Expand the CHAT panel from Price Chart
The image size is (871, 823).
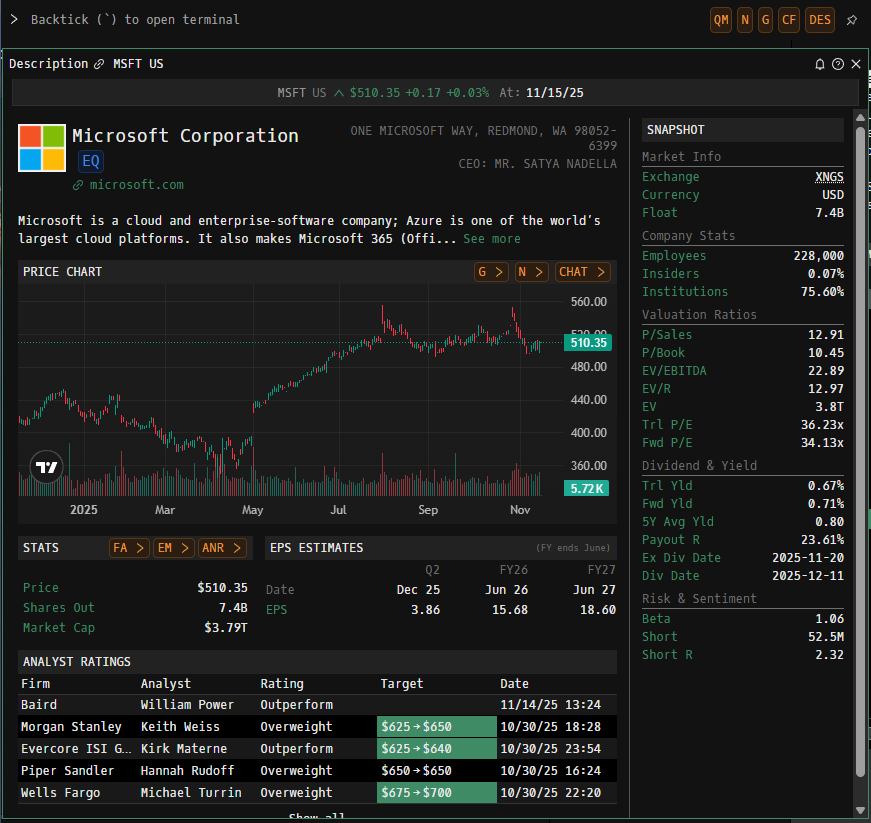(582, 272)
